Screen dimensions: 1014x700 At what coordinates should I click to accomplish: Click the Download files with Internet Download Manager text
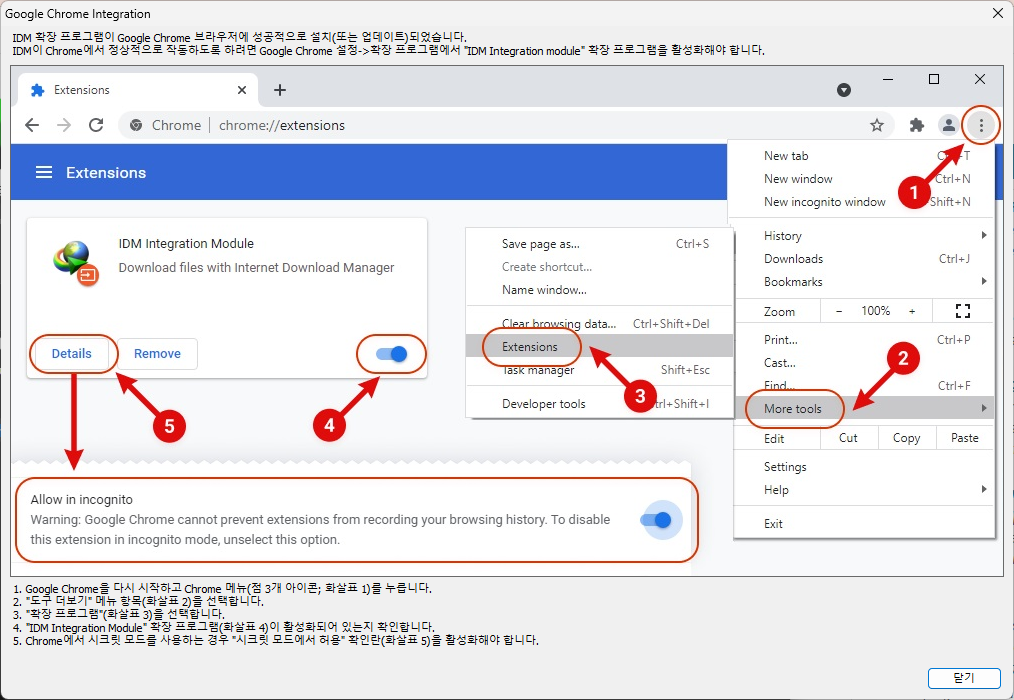tap(256, 268)
